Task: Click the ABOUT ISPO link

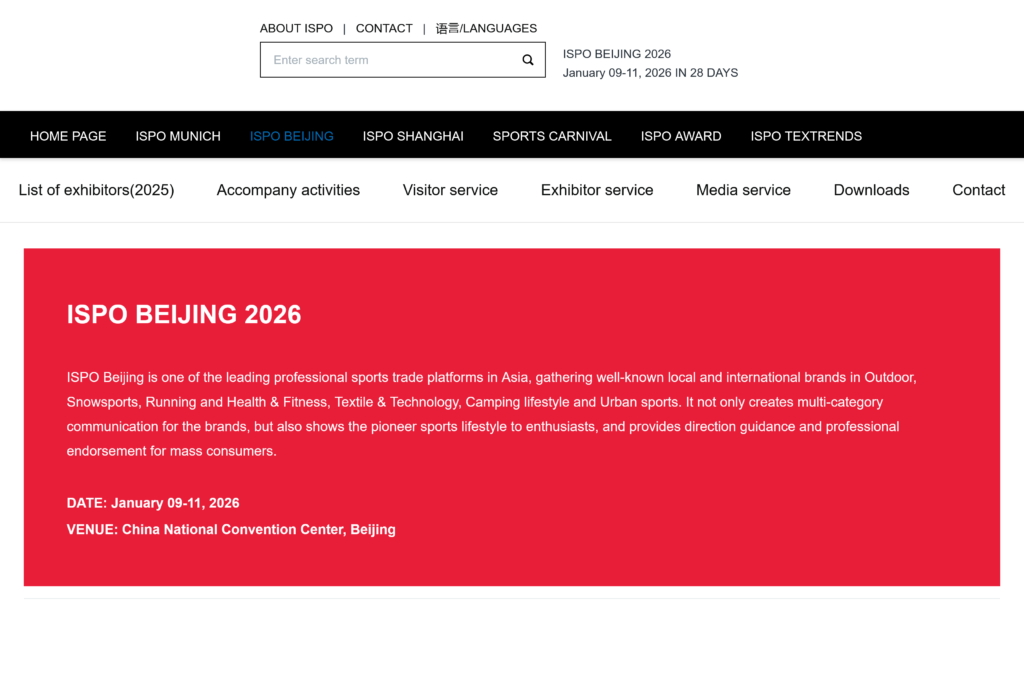Action: coord(296,28)
